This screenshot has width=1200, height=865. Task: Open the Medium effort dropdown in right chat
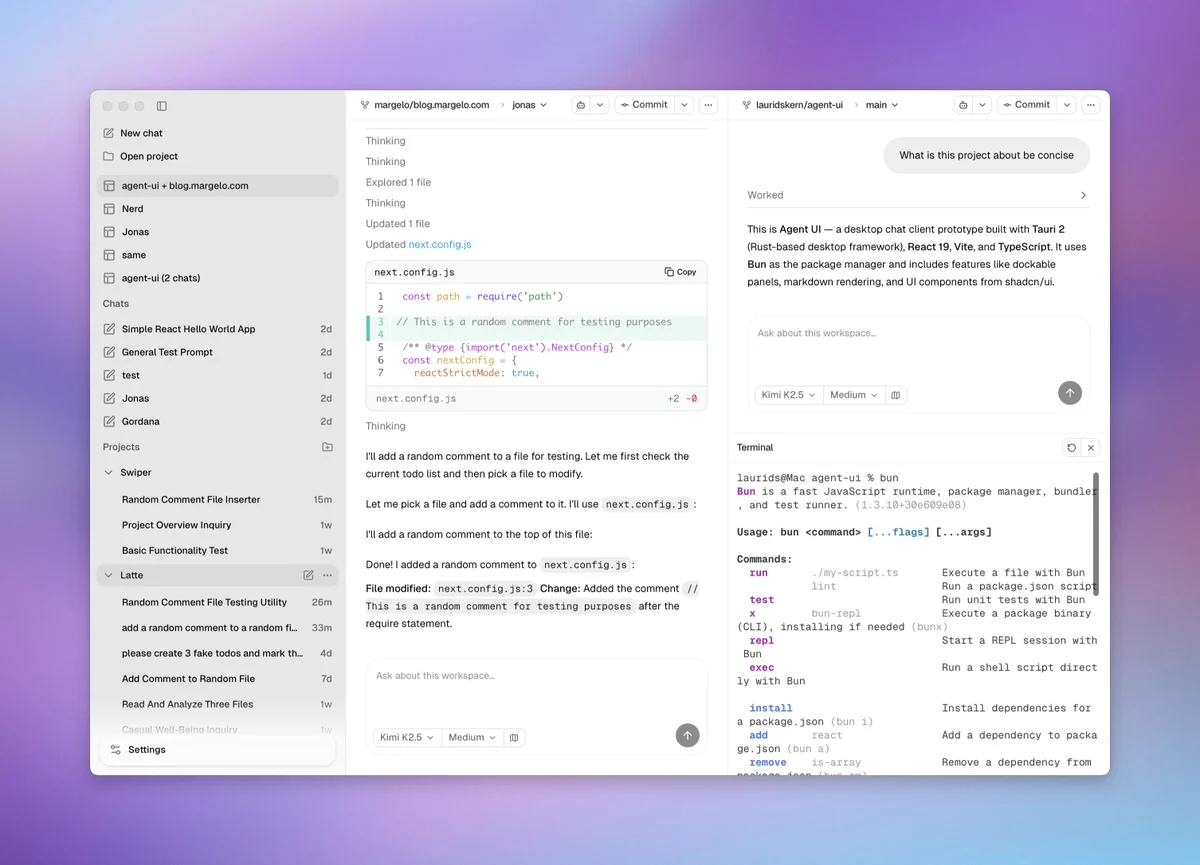click(854, 395)
